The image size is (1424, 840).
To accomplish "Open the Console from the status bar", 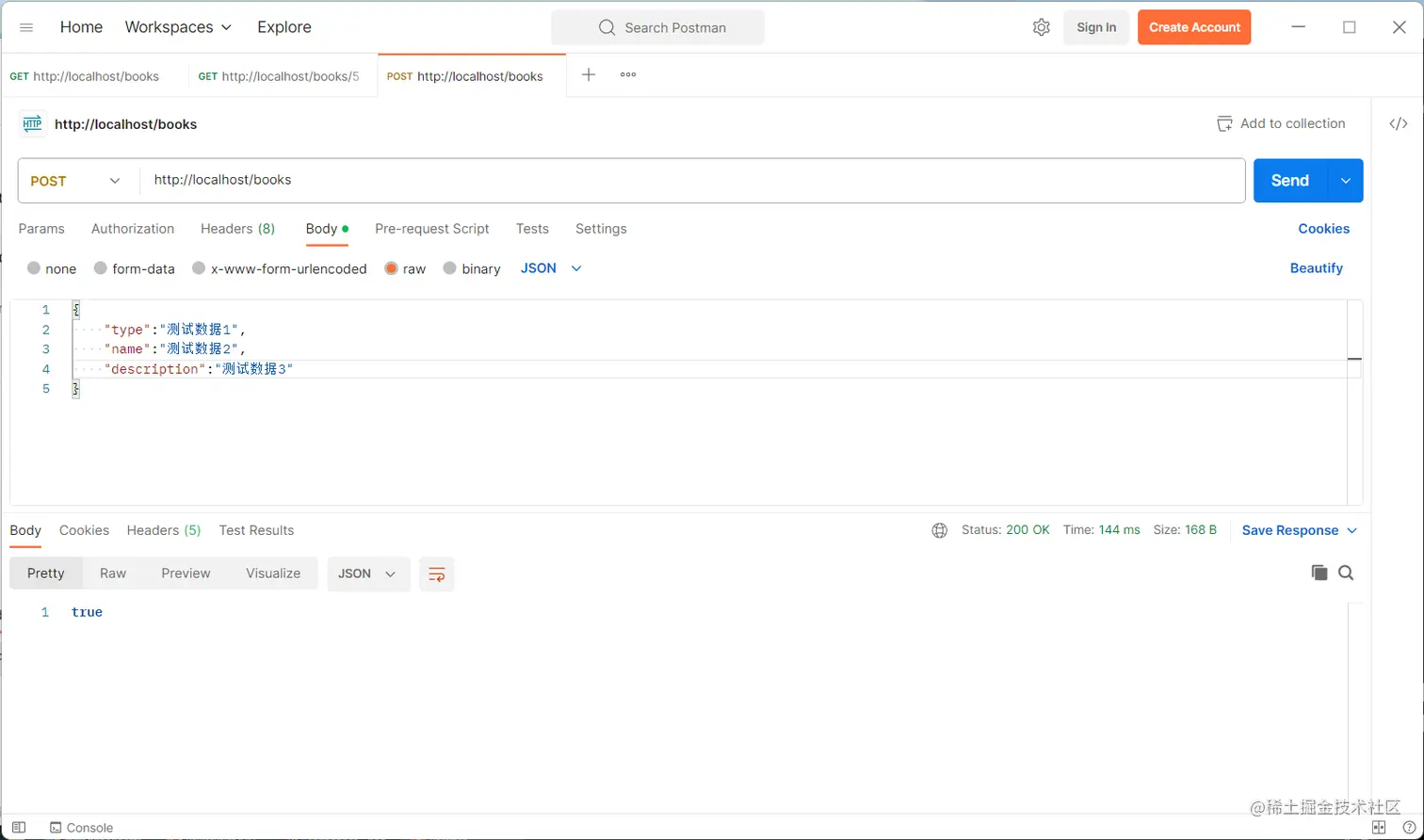I will pyautogui.click(x=81, y=828).
